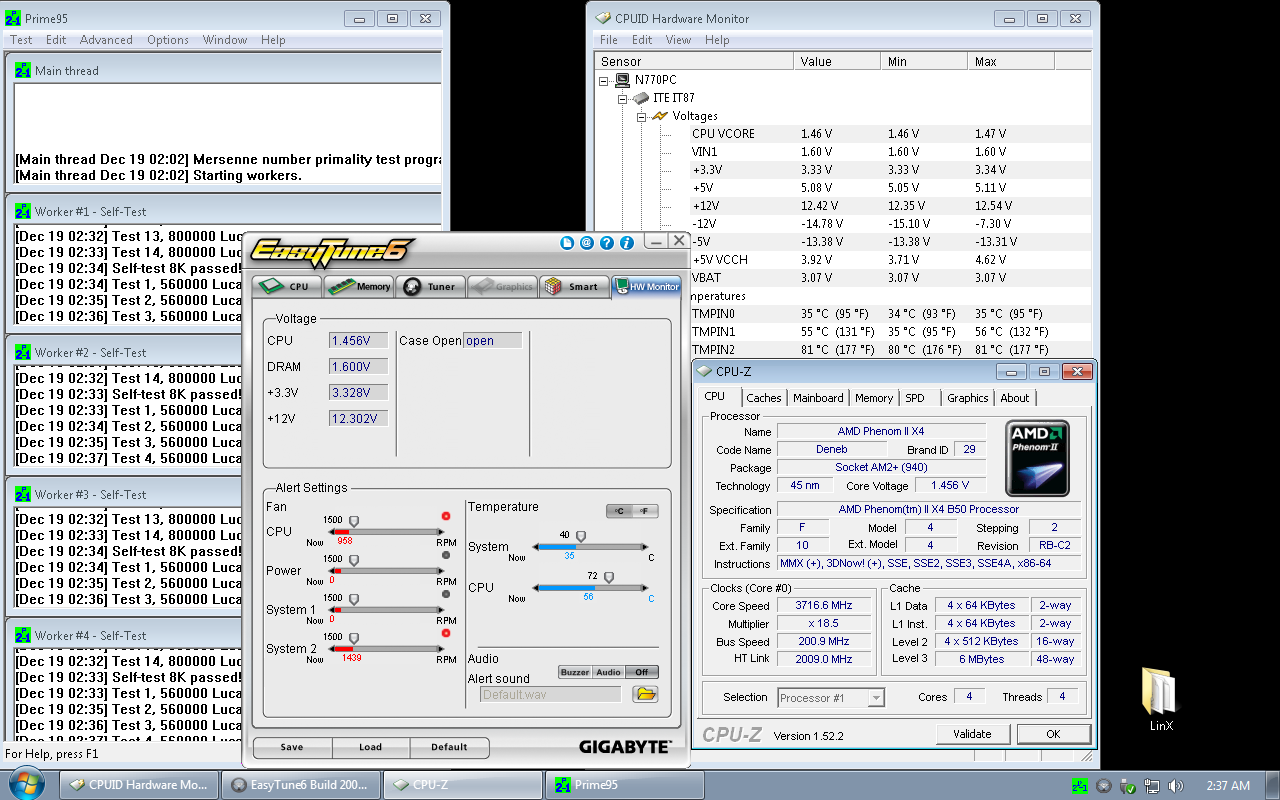Click the Worker #2 window icon
This screenshot has width=1280, height=800.
pos(24,353)
